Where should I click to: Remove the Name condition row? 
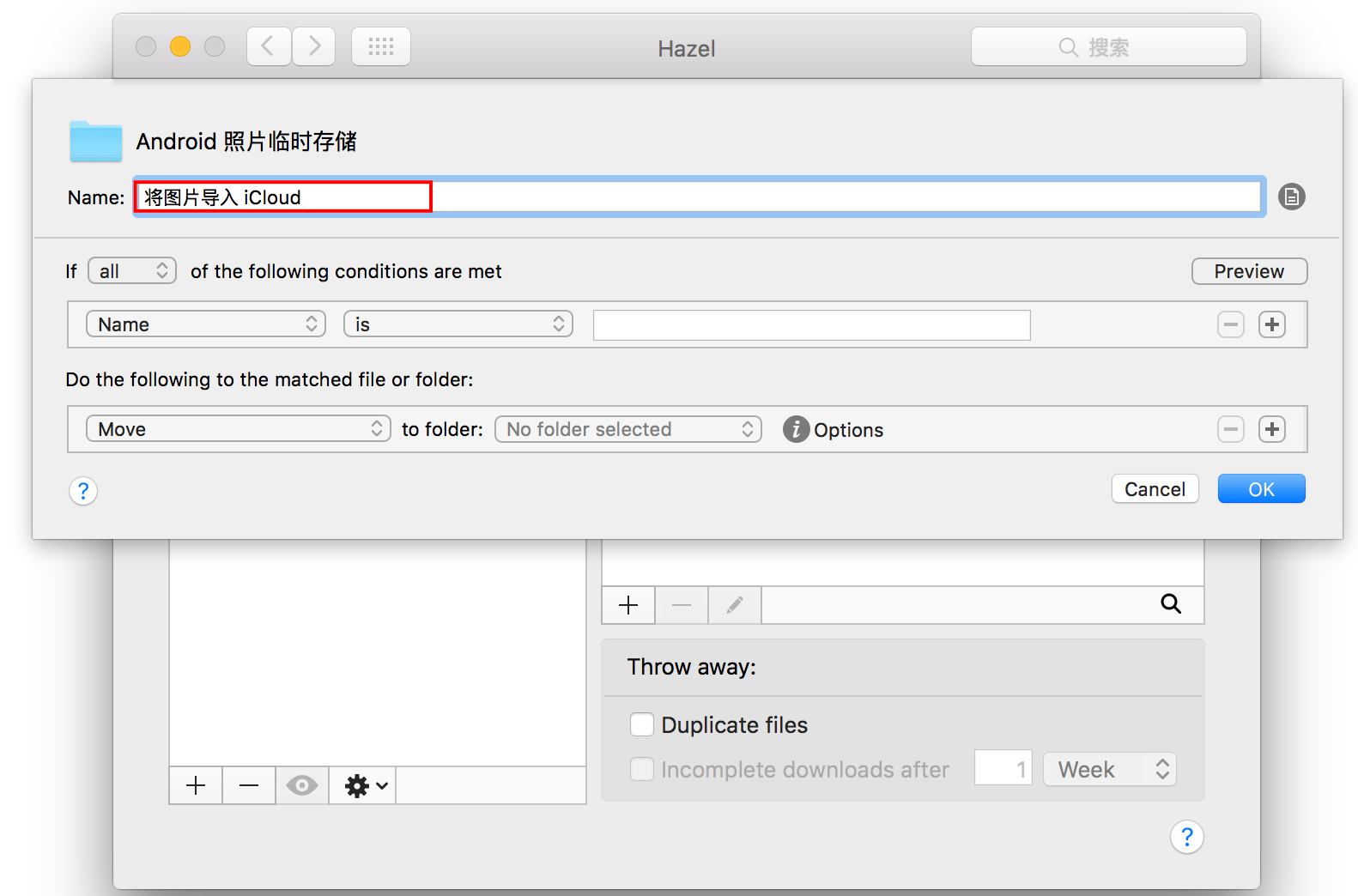[x=1230, y=324]
